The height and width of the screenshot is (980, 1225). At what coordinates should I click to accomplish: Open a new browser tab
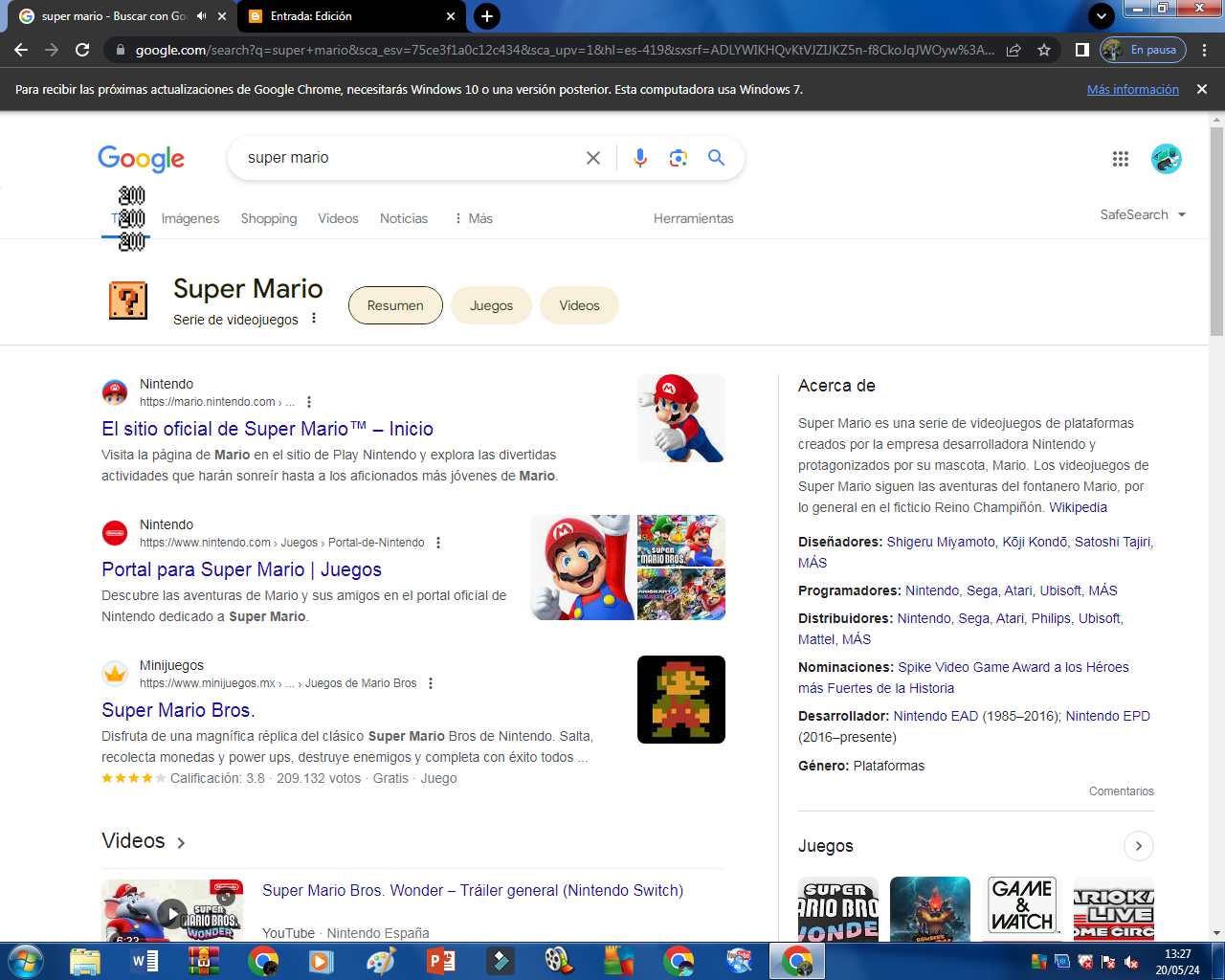(x=487, y=16)
